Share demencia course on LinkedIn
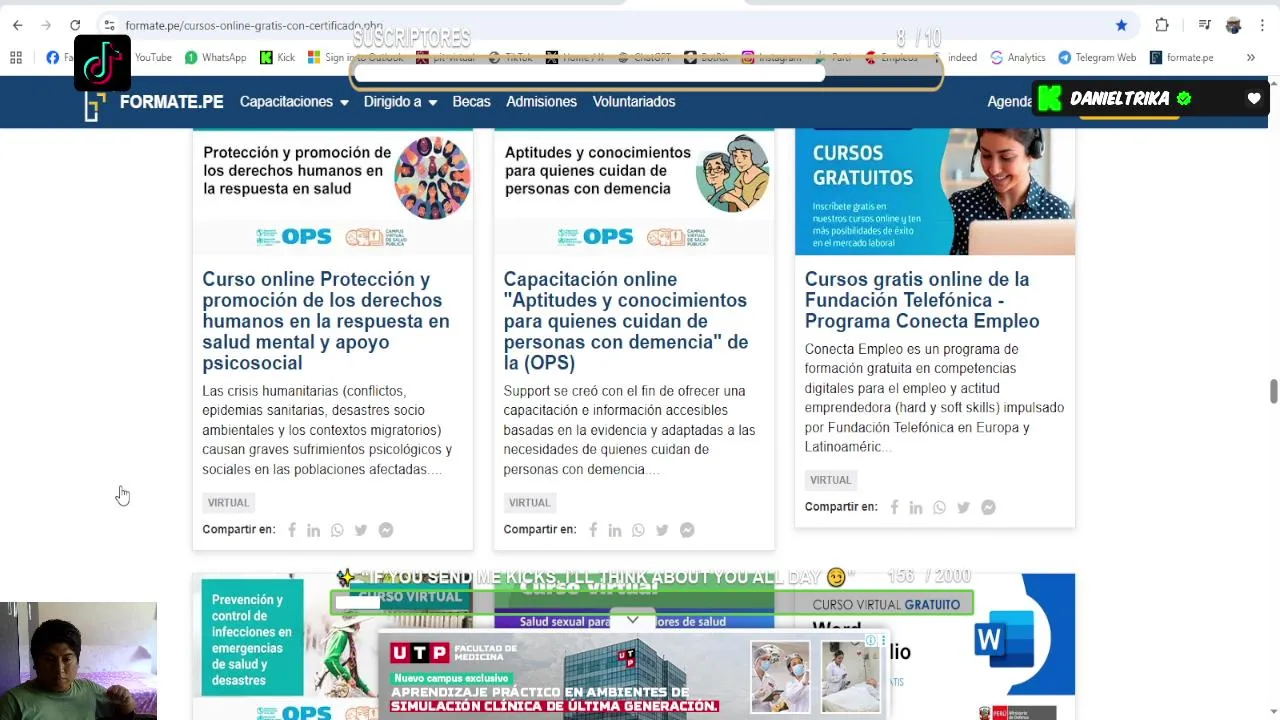Viewport: 1280px width, 720px height. tap(614, 530)
